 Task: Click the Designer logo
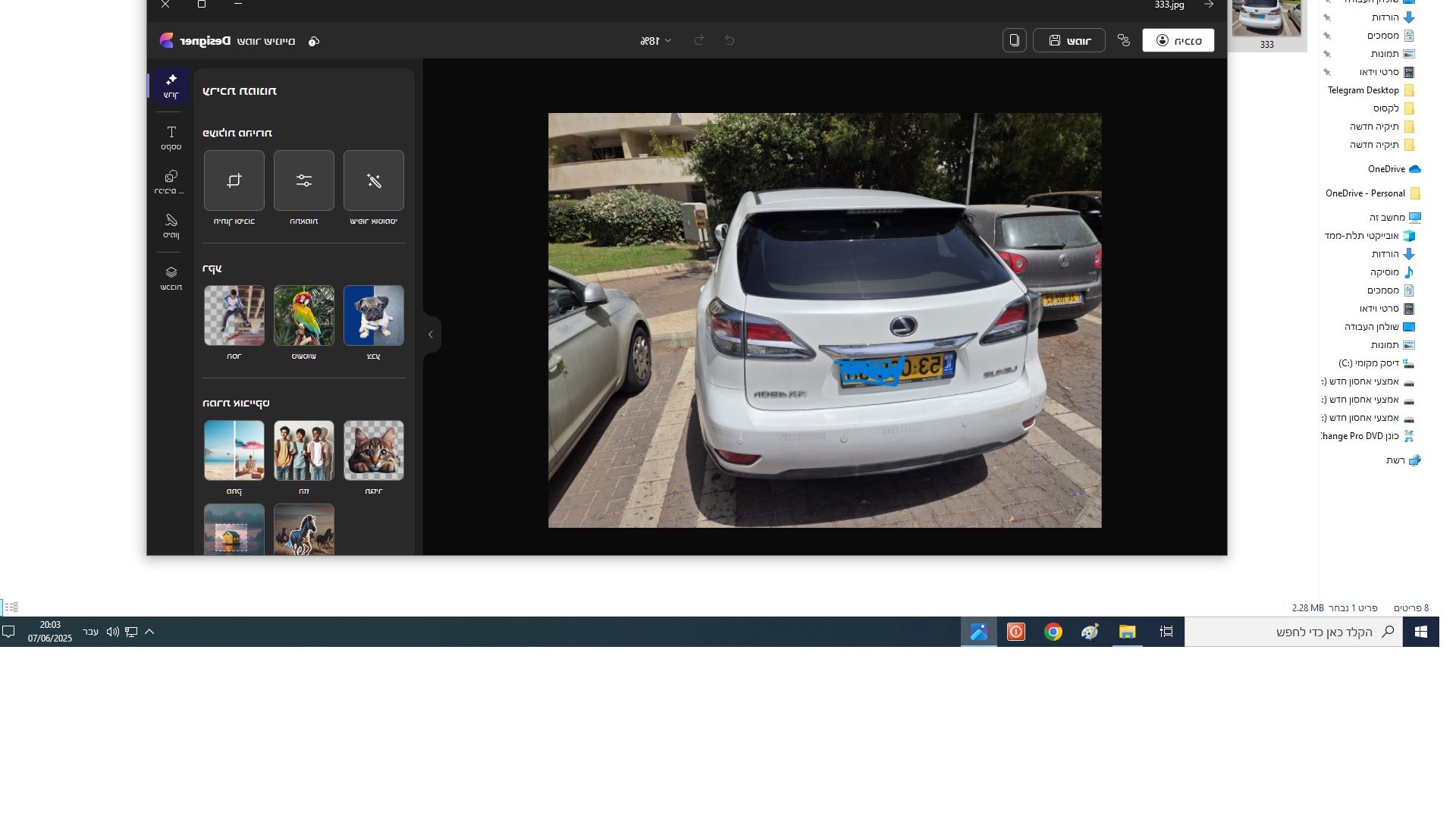(x=167, y=40)
